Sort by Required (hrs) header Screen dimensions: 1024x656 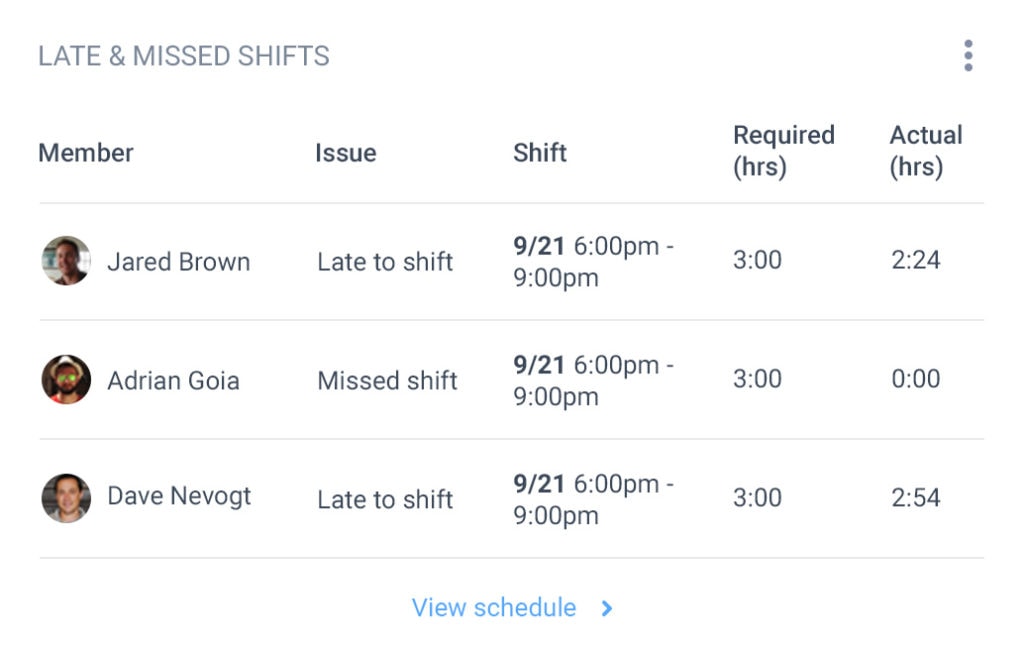[x=784, y=150]
